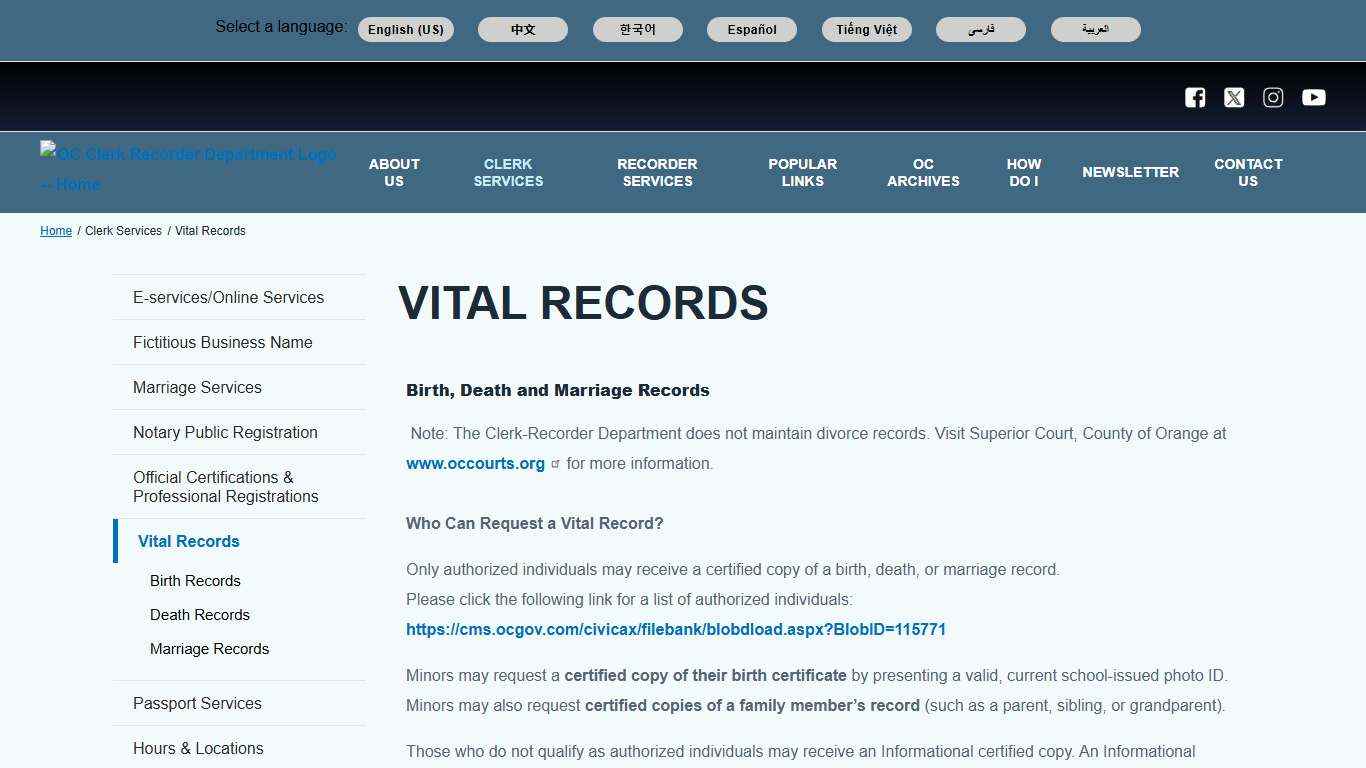Open the OC Archives dropdown
Screen dimensions: 1366x768
(x=922, y=172)
